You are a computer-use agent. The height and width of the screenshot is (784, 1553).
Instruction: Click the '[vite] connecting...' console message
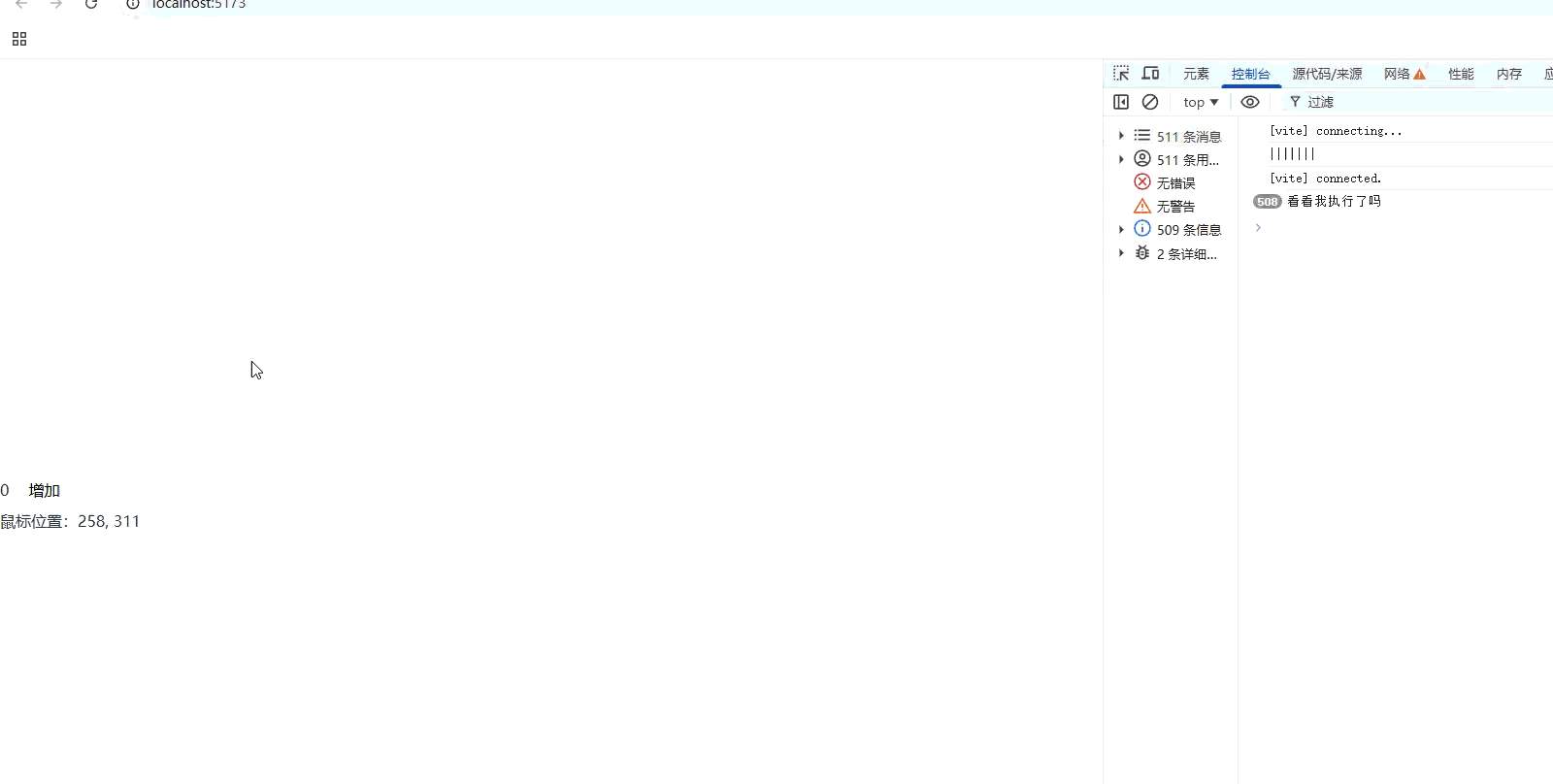point(1336,131)
